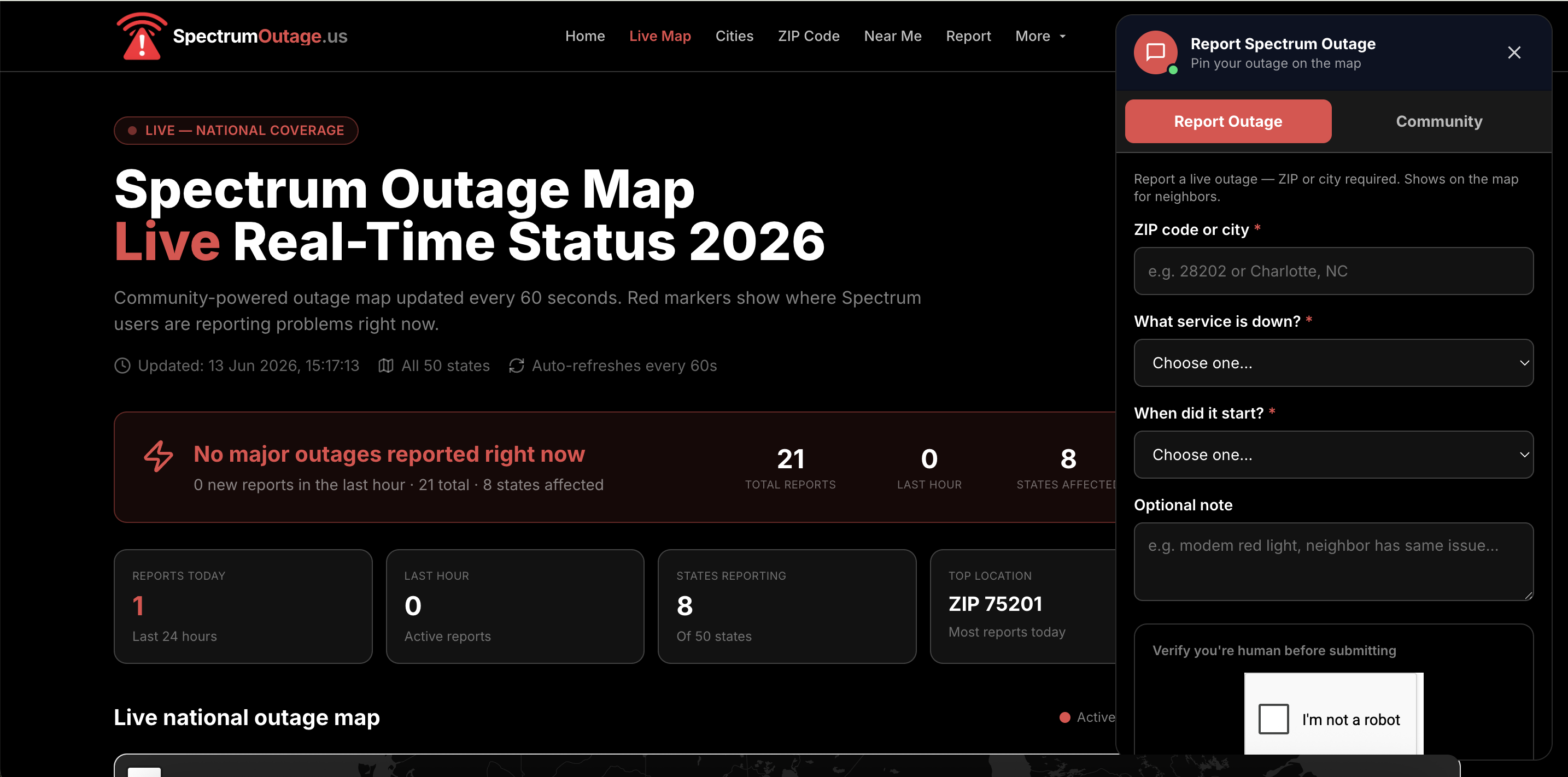Click the red chat bubble icon in report panel
The image size is (1568, 777).
click(x=1155, y=52)
